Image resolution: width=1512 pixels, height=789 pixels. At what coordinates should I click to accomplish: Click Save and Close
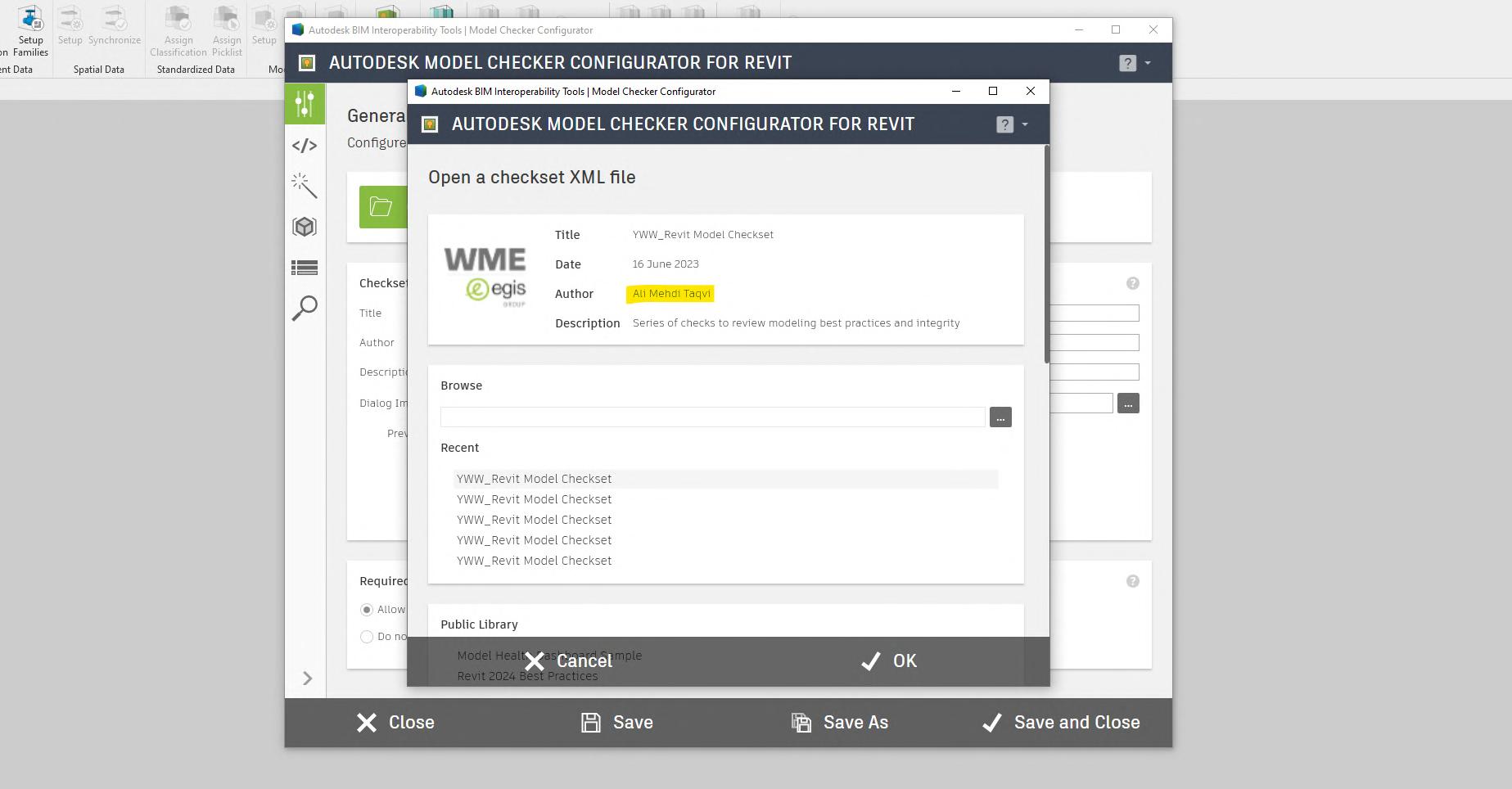[x=1061, y=723]
